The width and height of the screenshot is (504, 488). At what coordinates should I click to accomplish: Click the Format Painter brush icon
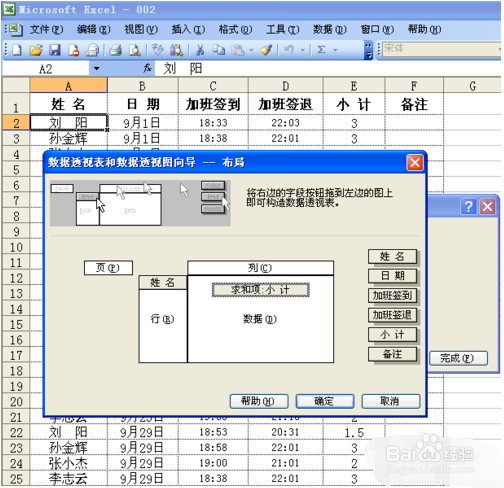click(266, 50)
